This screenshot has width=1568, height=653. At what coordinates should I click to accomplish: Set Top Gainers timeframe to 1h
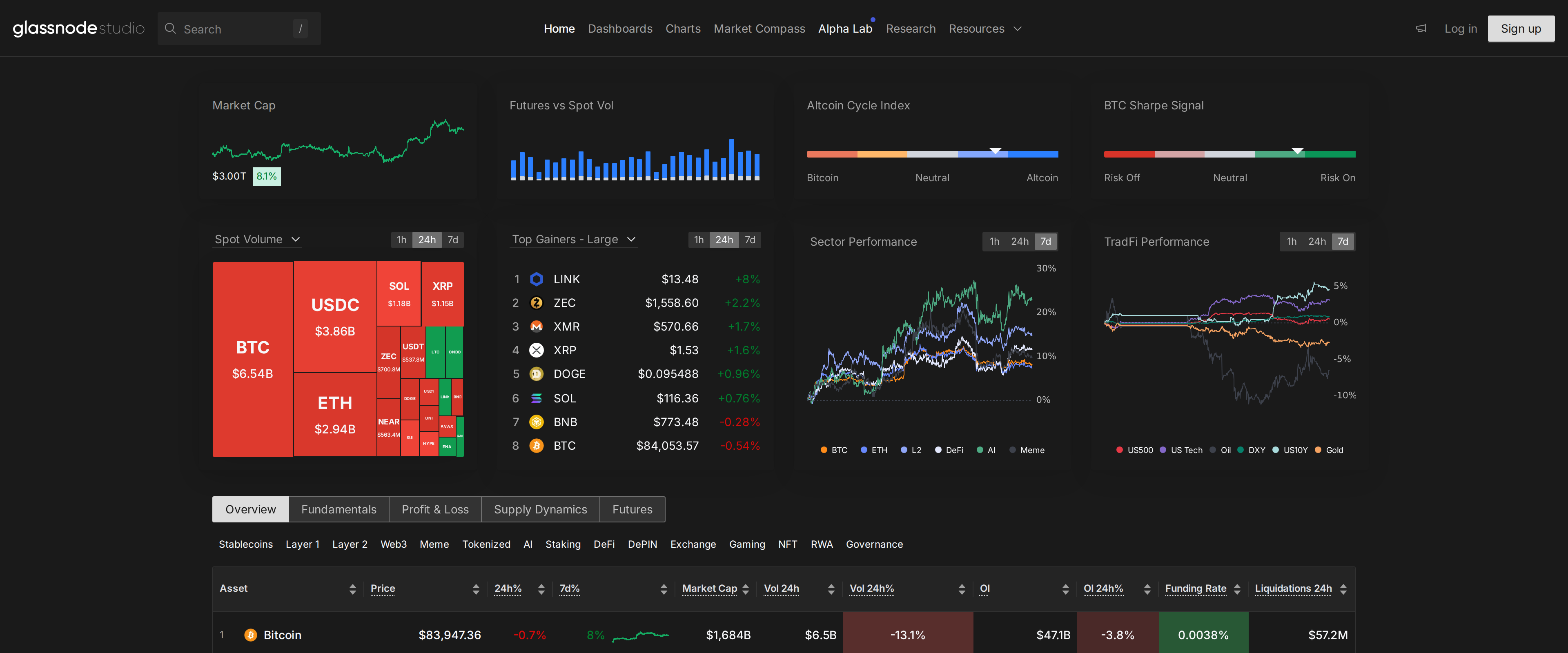[699, 240]
